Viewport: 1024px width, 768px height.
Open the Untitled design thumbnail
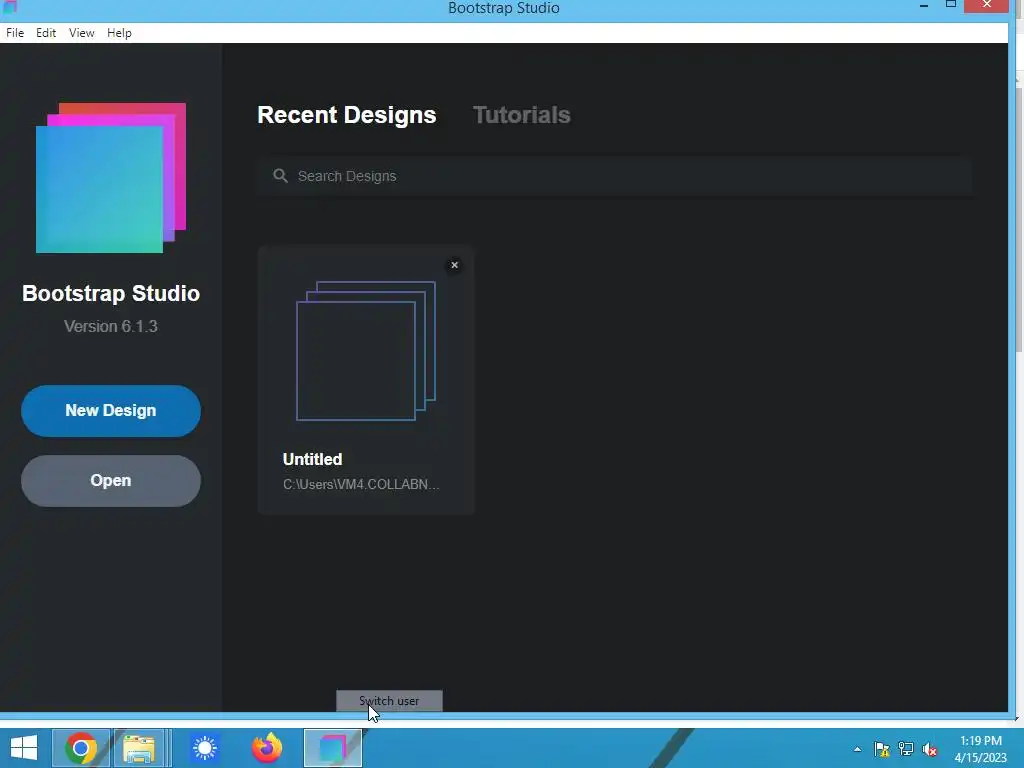pos(366,351)
